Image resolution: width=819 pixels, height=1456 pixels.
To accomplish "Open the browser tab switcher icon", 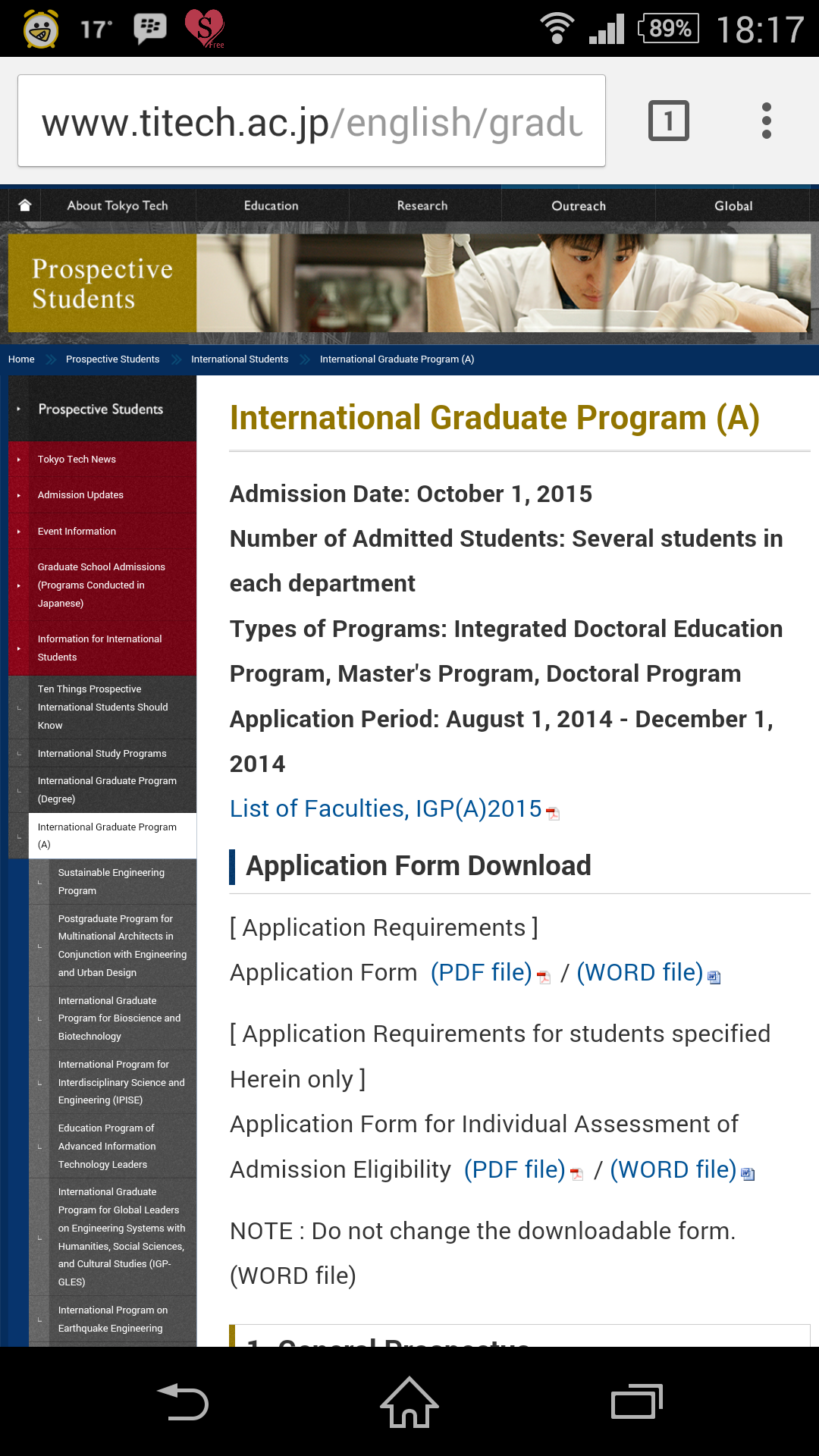I will 669,121.
